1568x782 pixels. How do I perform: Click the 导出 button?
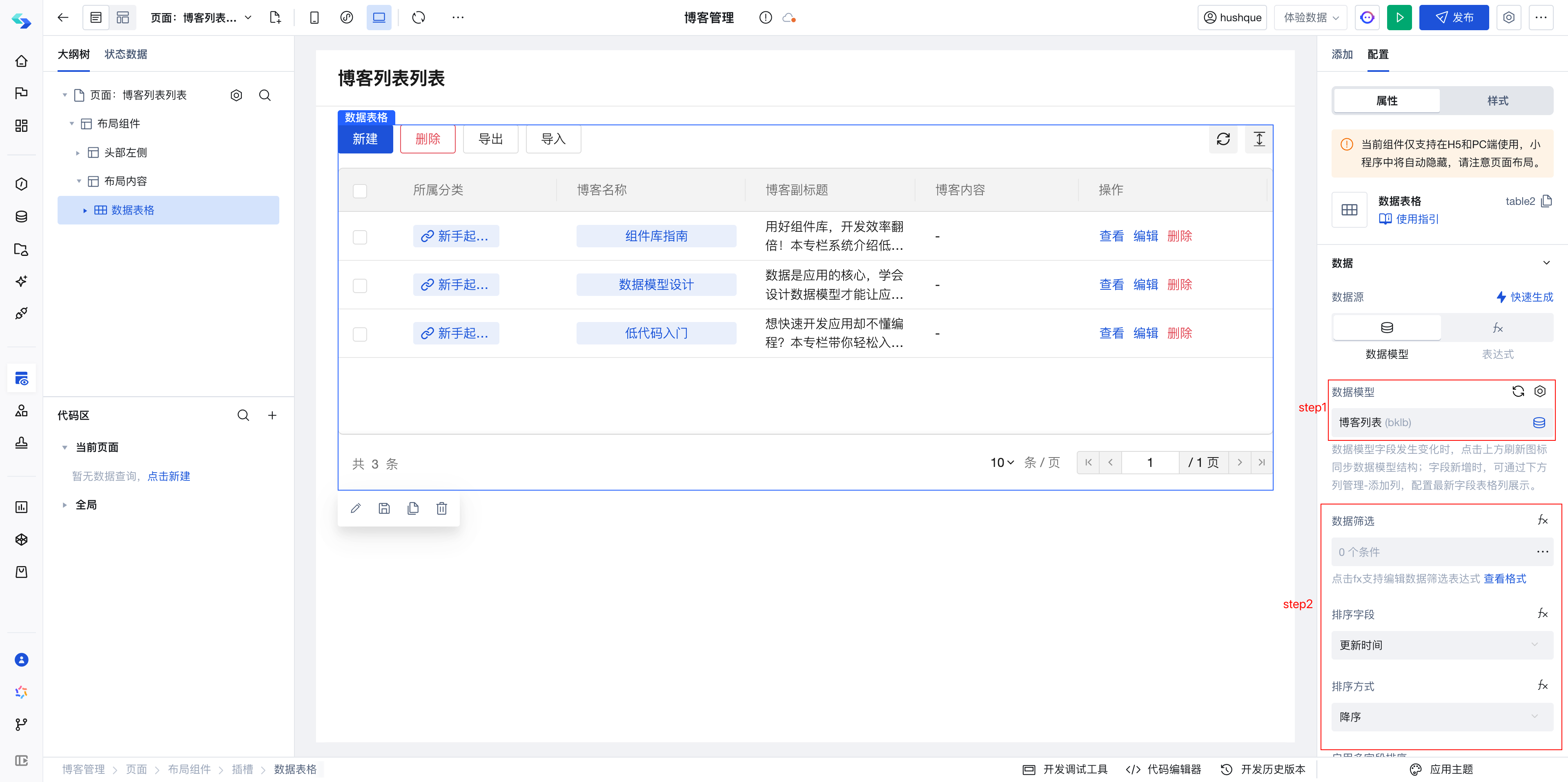(x=490, y=139)
